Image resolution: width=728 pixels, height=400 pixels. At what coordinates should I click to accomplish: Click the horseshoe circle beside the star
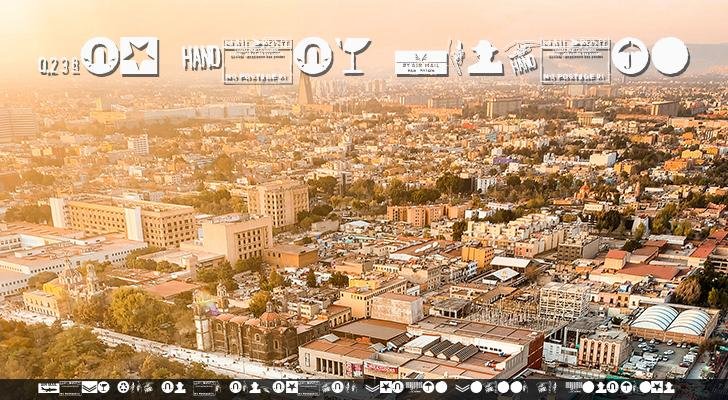[100, 57]
